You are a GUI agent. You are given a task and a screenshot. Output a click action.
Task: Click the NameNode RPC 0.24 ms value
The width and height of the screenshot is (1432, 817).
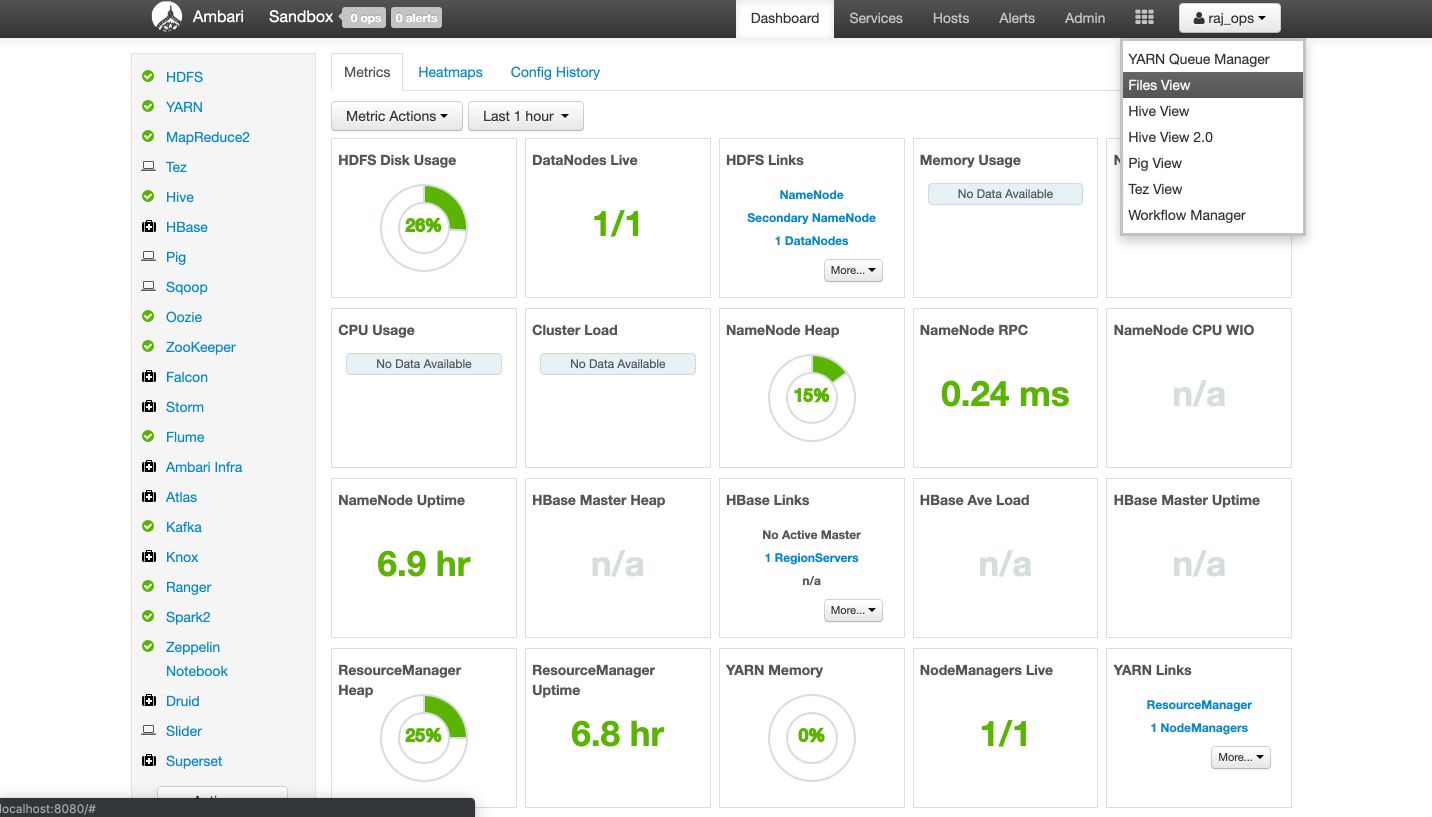pyautogui.click(x=1005, y=394)
